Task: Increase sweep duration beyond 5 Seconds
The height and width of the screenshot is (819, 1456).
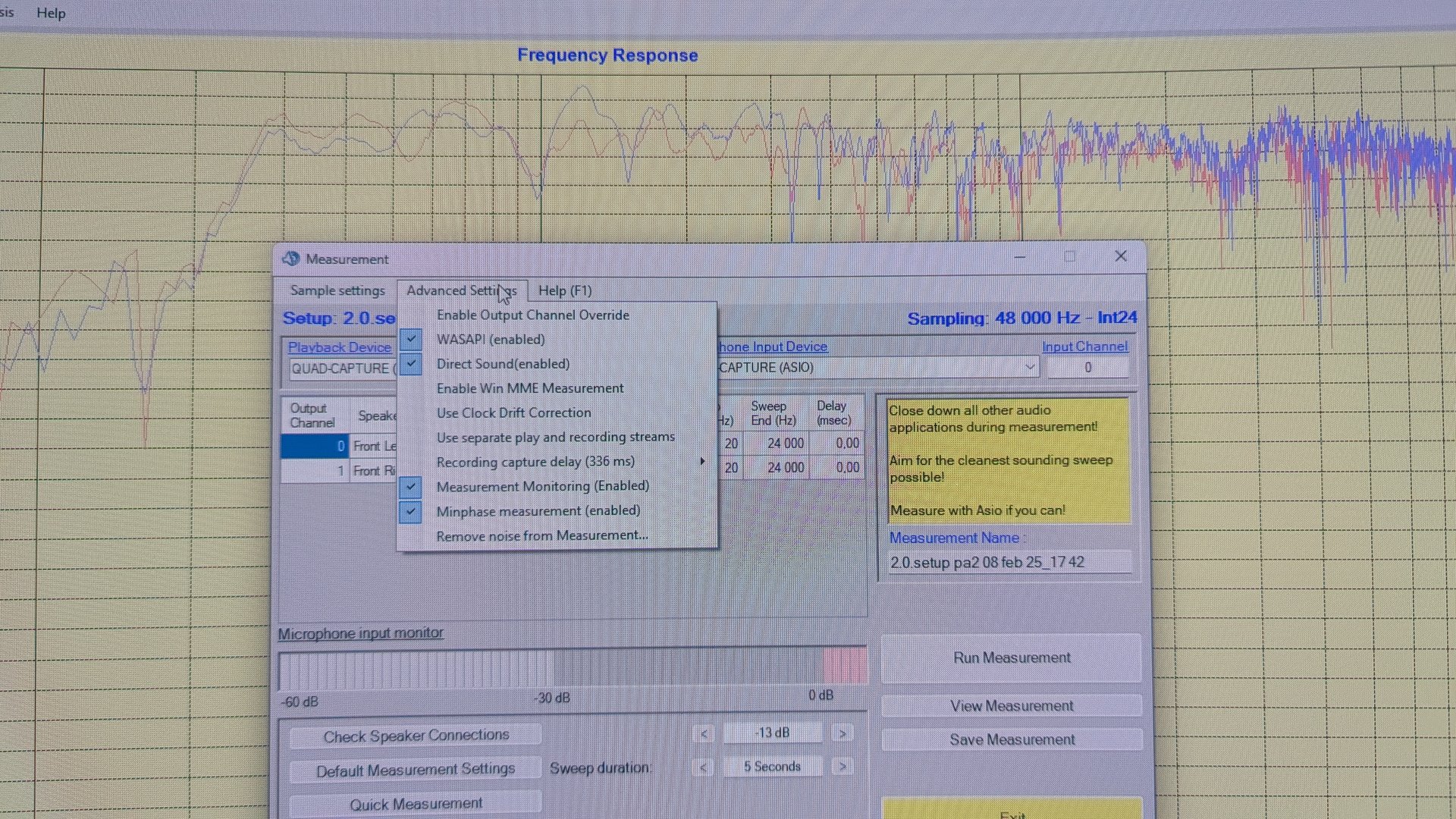Action: (x=842, y=767)
